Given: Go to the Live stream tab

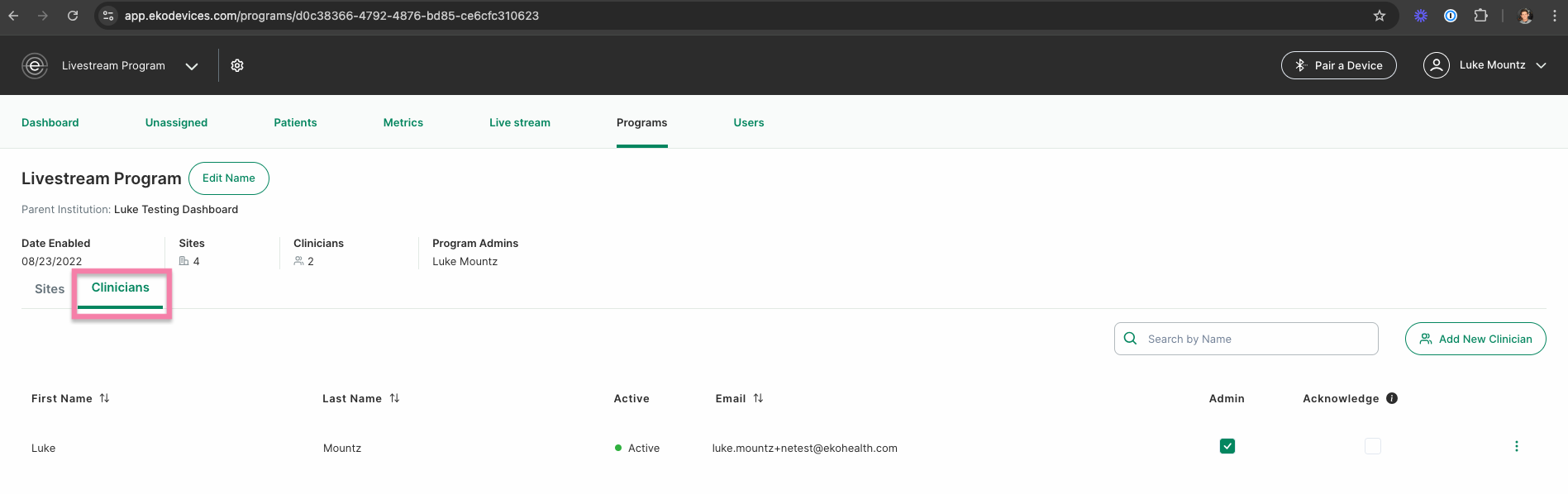Looking at the screenshot, I should (x=520, y=122).
